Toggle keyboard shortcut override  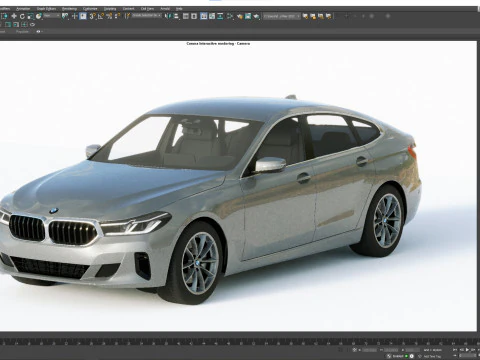pos(83,16)
